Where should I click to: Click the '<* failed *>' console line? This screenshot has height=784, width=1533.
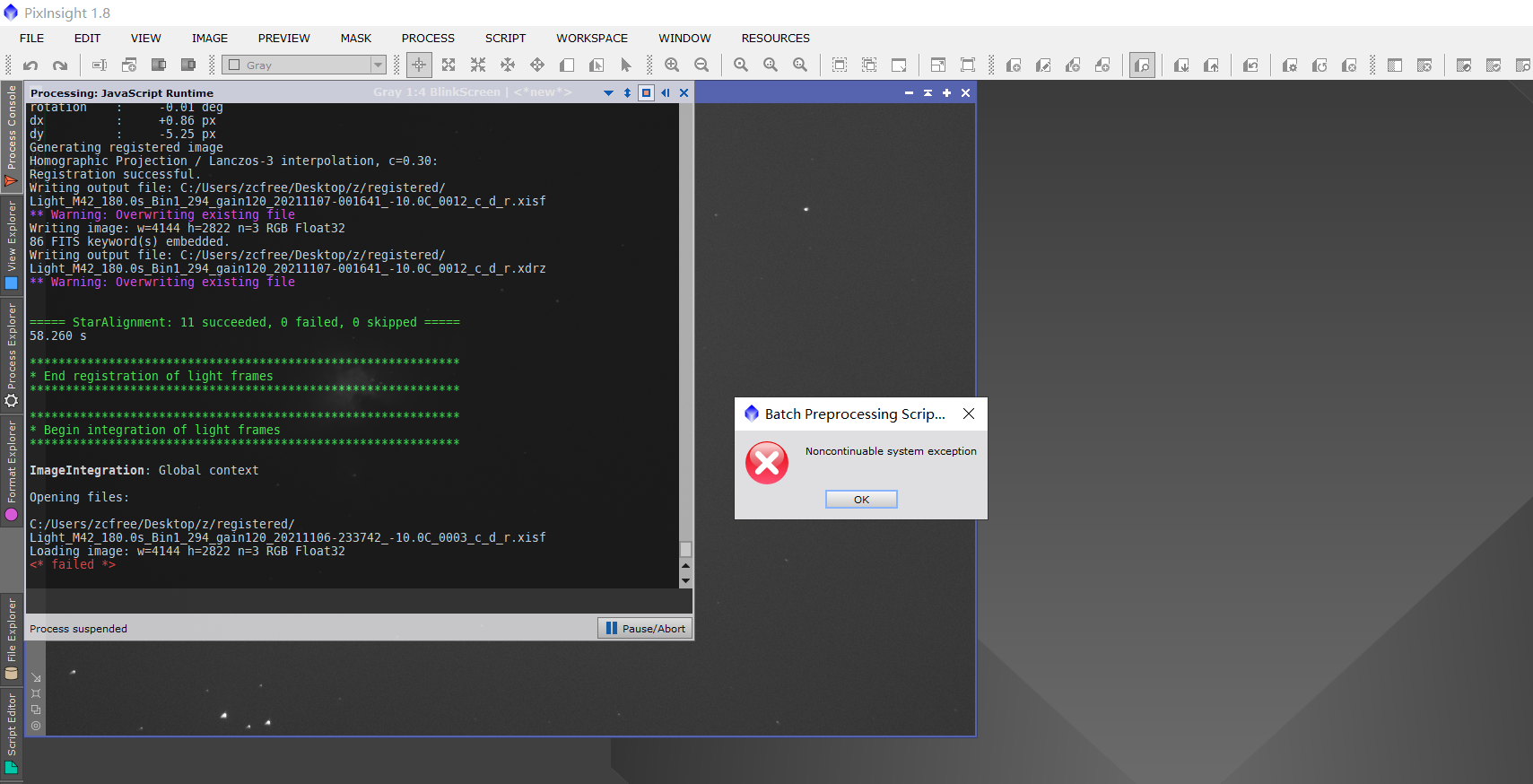(73, 564)
